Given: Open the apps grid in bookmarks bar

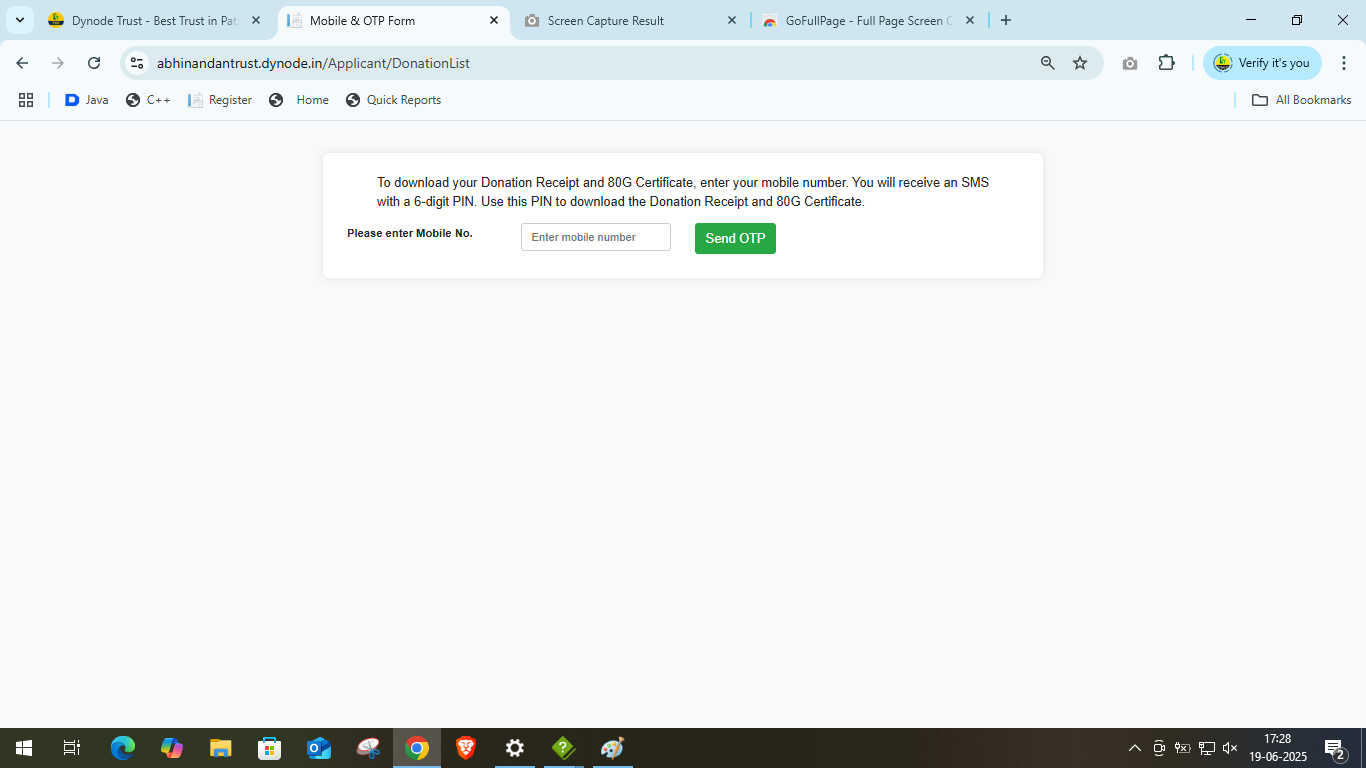Looking at the screenshot, I should (x=26, y=100).
